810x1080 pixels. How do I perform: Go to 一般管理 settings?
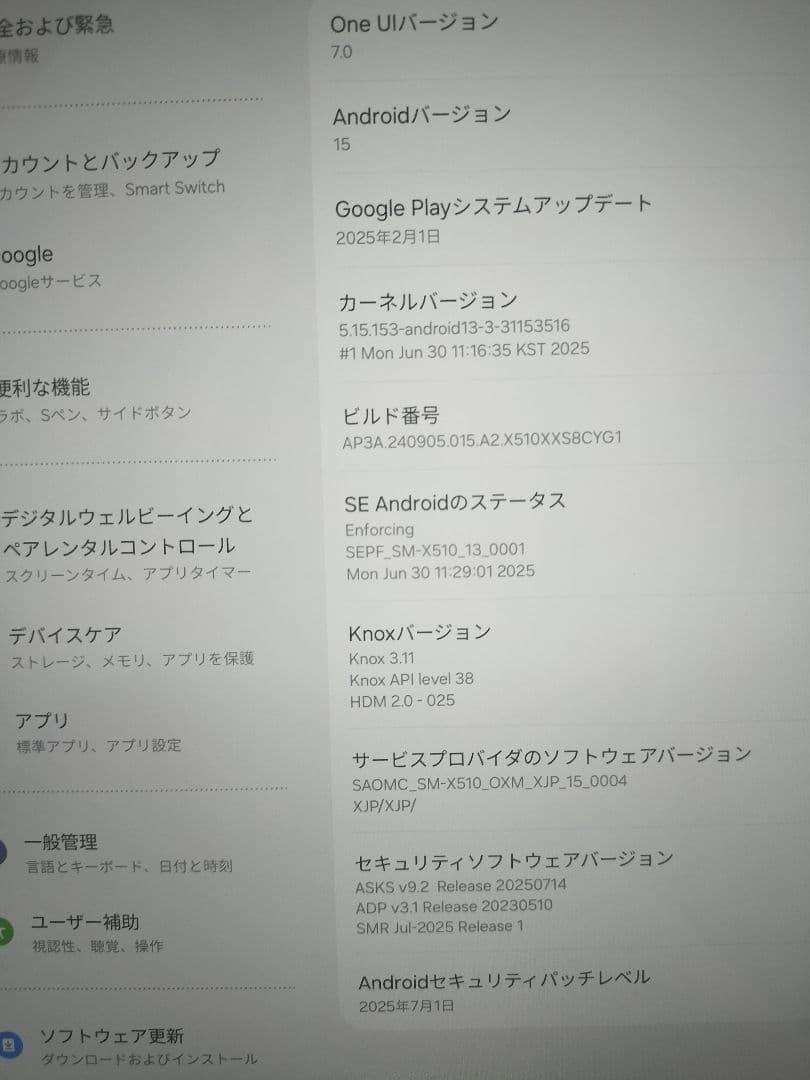point(64,852)
